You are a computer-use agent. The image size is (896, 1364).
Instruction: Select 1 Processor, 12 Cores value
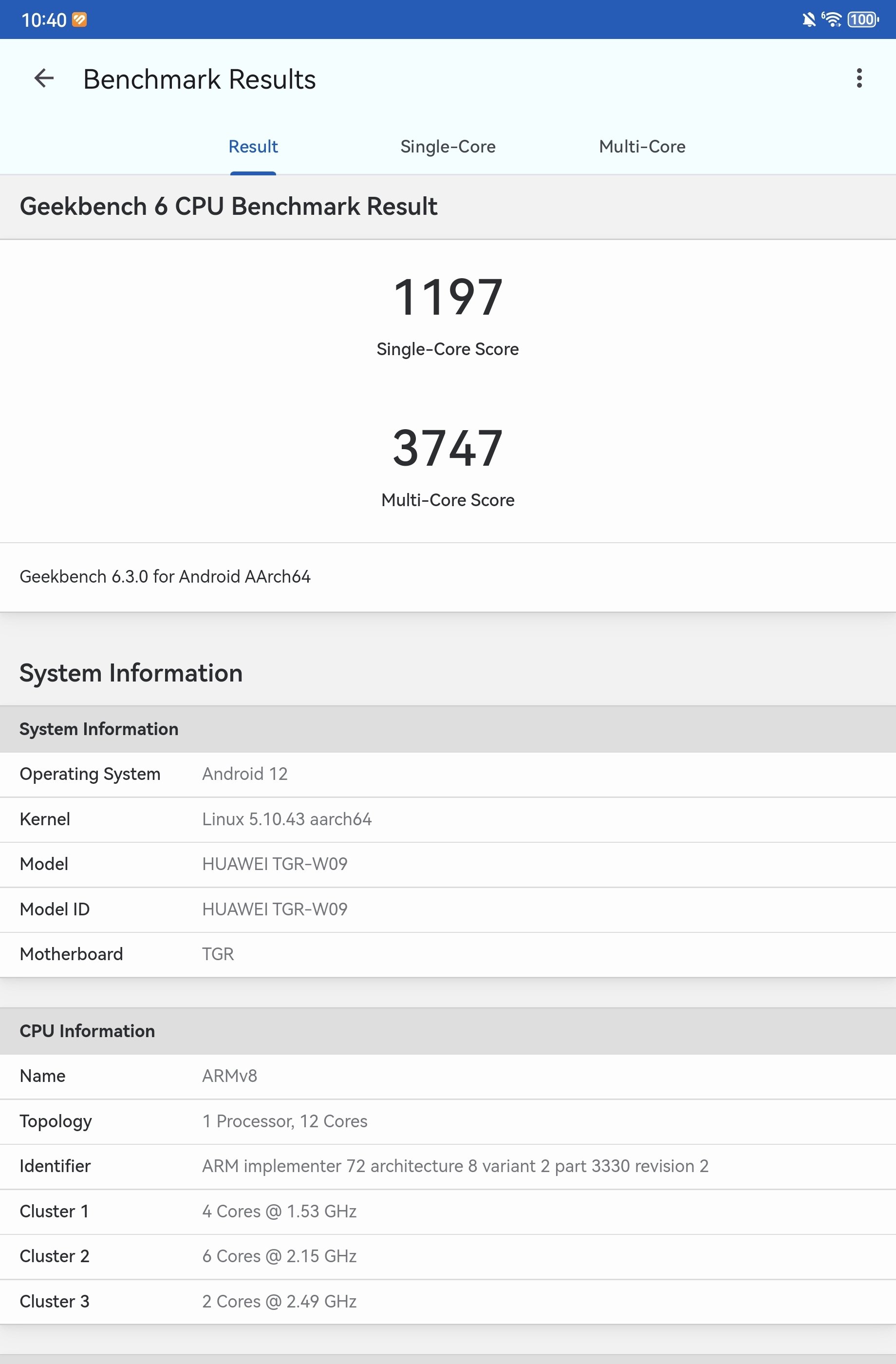(x=285, y=1121)
